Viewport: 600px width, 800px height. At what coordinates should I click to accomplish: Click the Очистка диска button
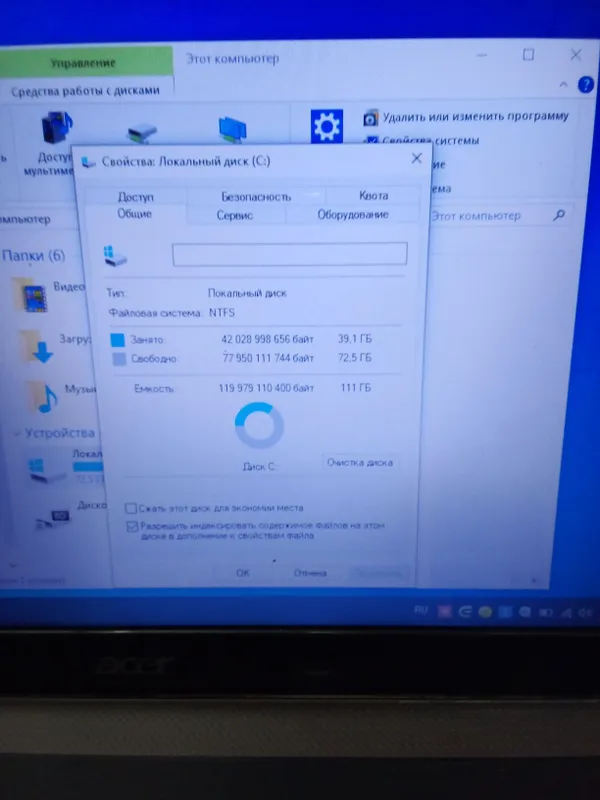click(x=360, y=463)
